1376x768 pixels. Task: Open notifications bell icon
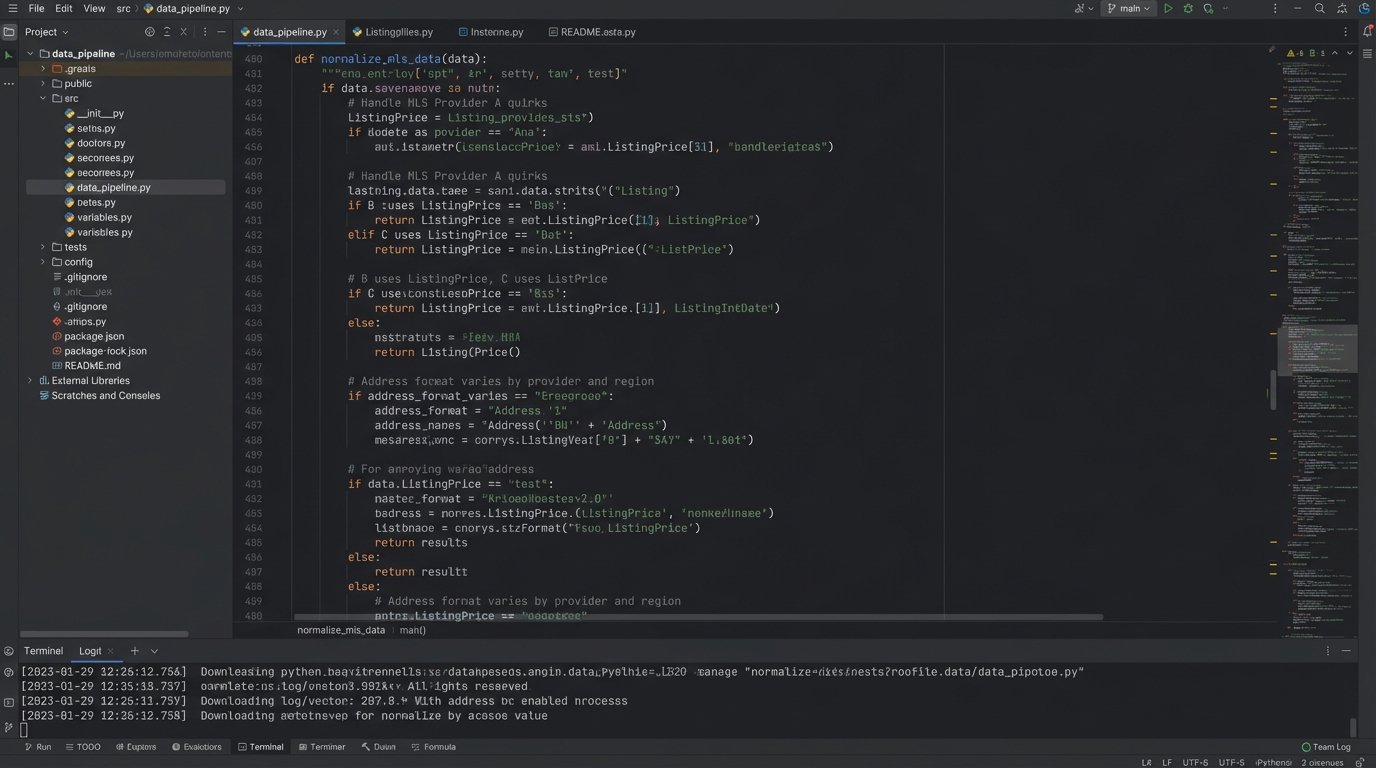[1367, 32]
